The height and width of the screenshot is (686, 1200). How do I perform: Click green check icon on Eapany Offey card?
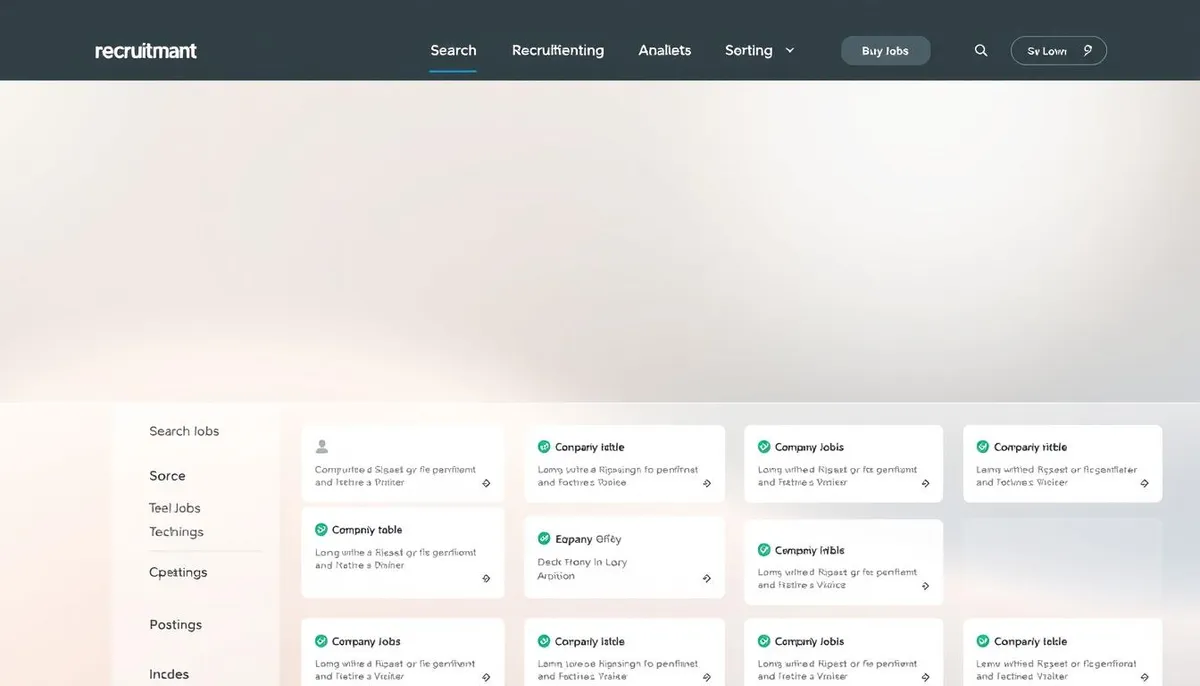click(x=544, y=539)
